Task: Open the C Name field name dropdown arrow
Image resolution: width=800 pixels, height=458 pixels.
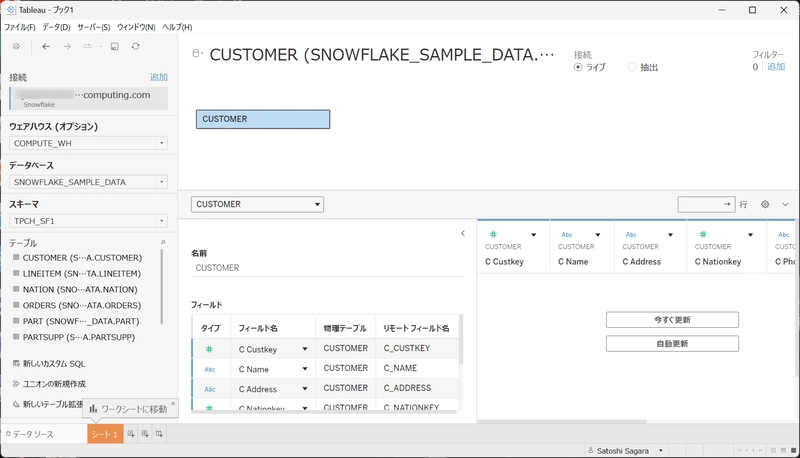Action: point(305,369)
